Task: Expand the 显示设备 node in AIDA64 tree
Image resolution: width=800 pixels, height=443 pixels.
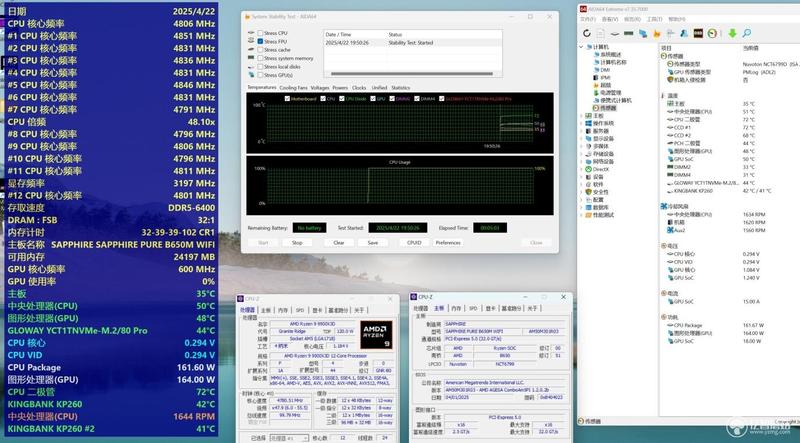Action: coord(581,139)
